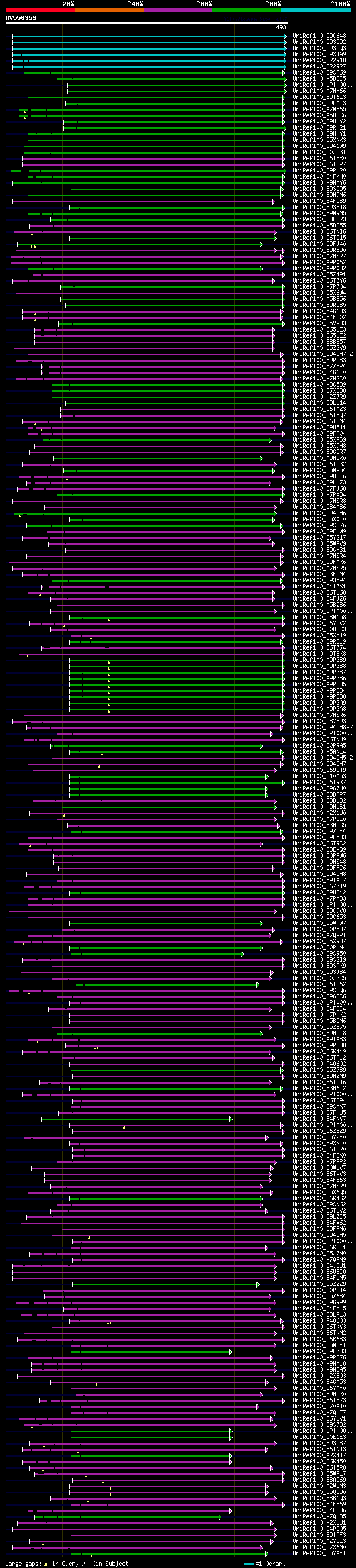Select the UniRef100_B9SF69 label
The height and width of the screenshot is (1568, 356).
click(319, 72)
